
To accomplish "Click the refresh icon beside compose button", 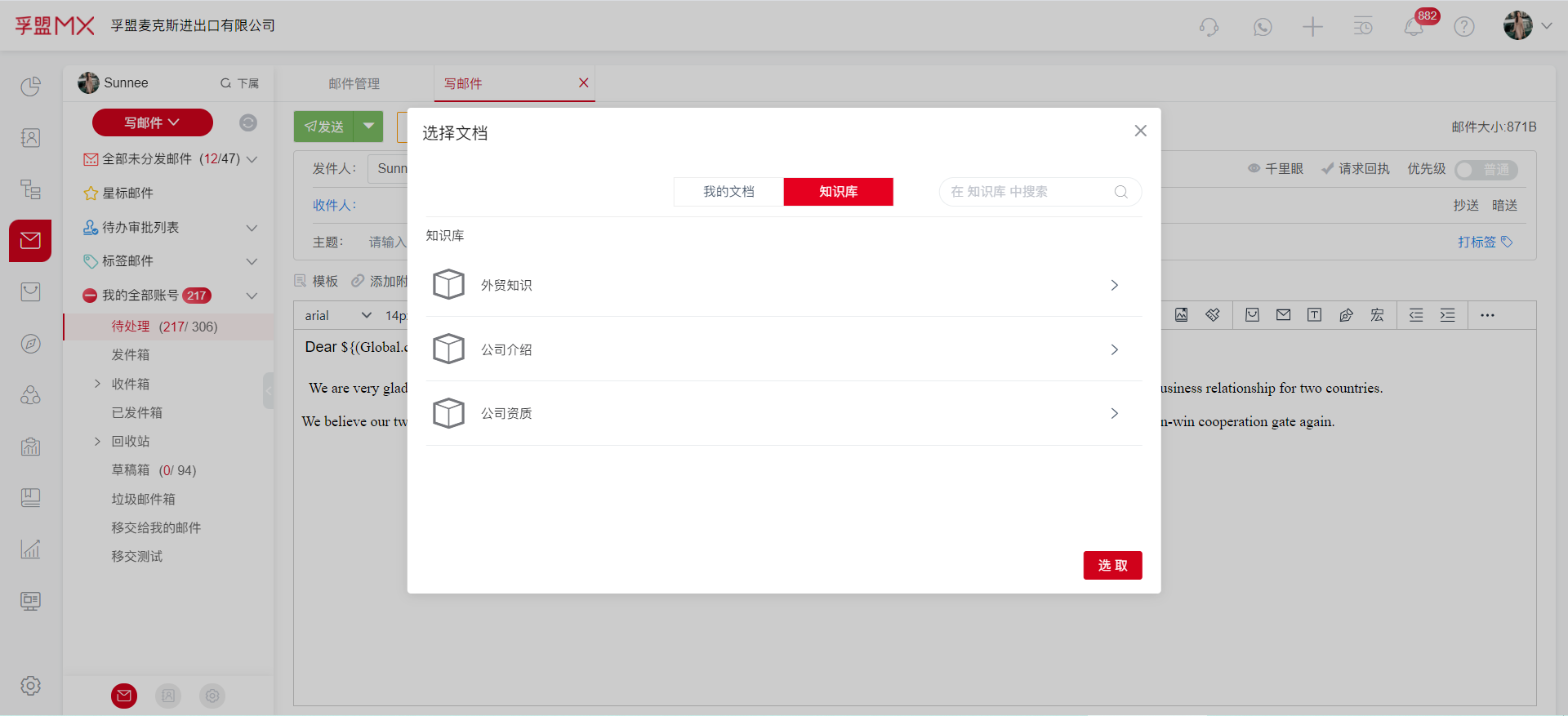I will tap(248, 122).
